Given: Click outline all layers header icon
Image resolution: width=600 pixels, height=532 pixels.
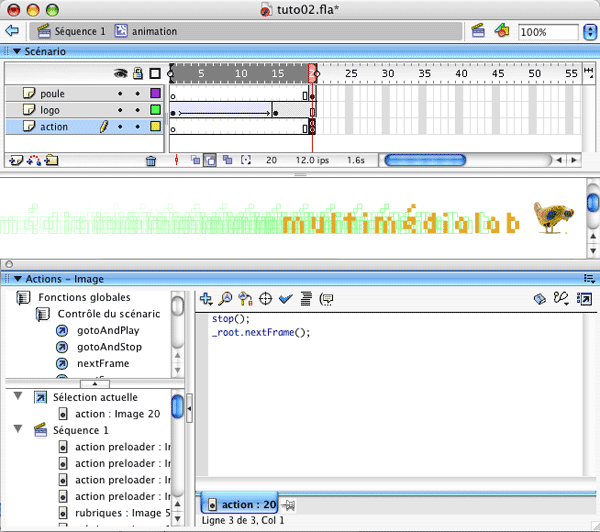Looking at the screenshot, I should 155,73.
